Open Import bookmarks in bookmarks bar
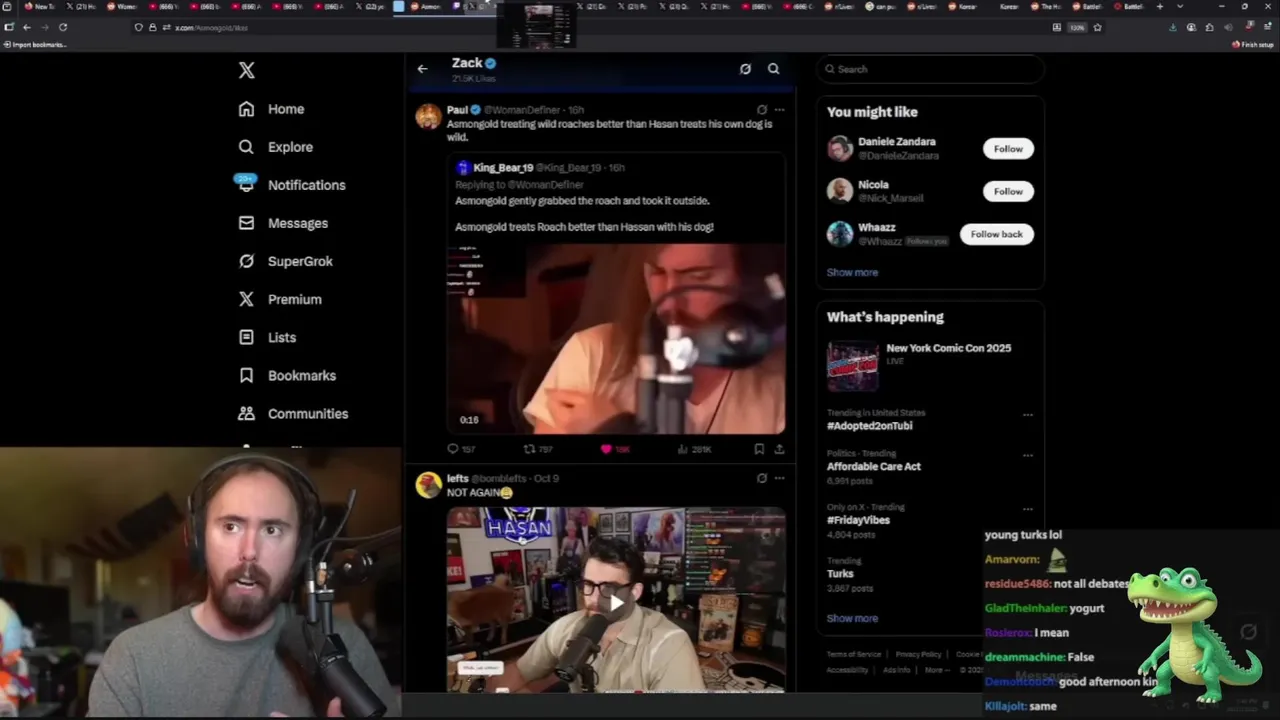 [x=35, y=45]
